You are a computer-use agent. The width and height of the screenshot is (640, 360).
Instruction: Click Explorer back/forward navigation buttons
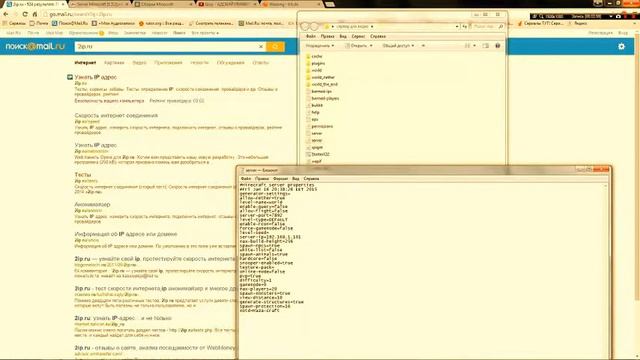tap(309, 27)
